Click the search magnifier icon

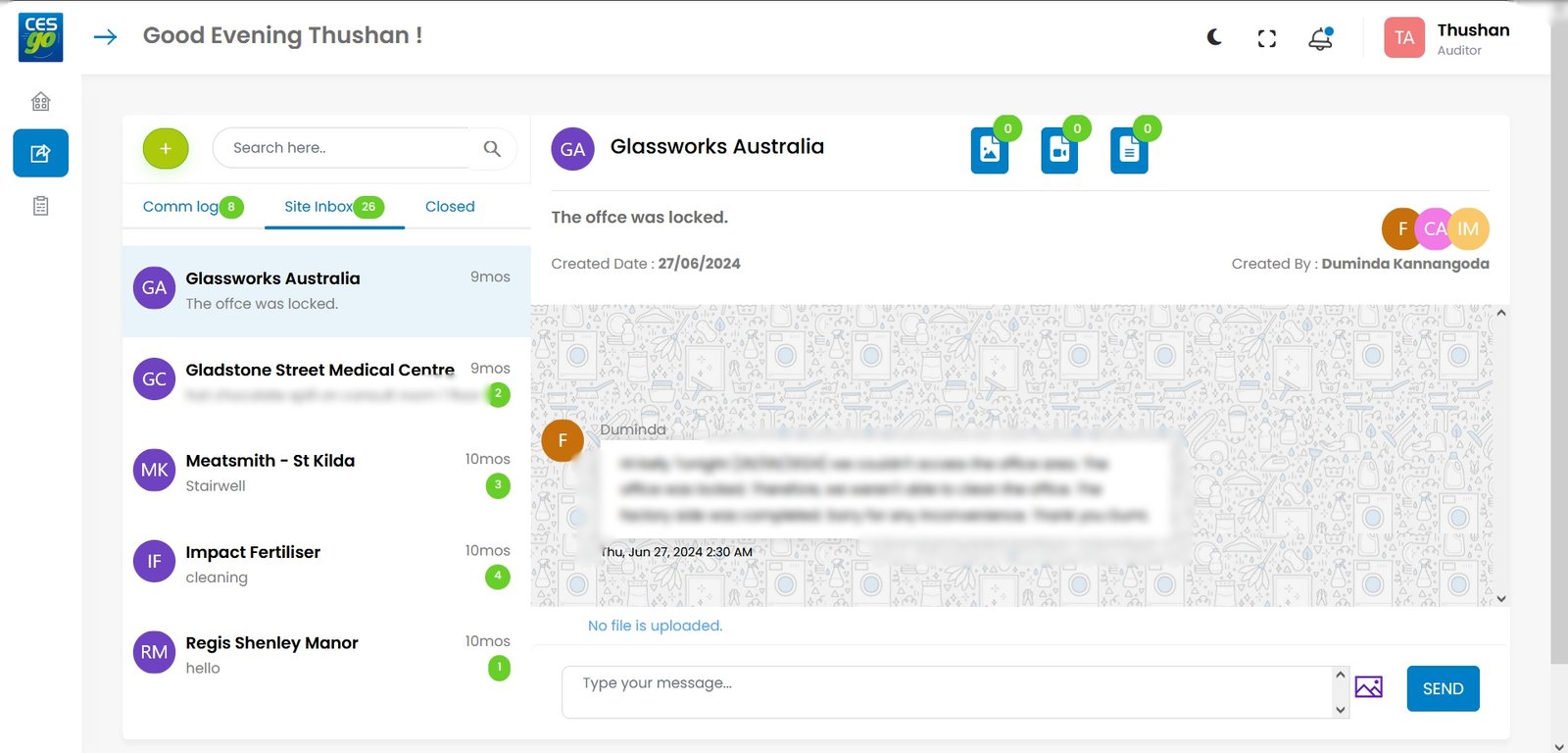[492, 149]
